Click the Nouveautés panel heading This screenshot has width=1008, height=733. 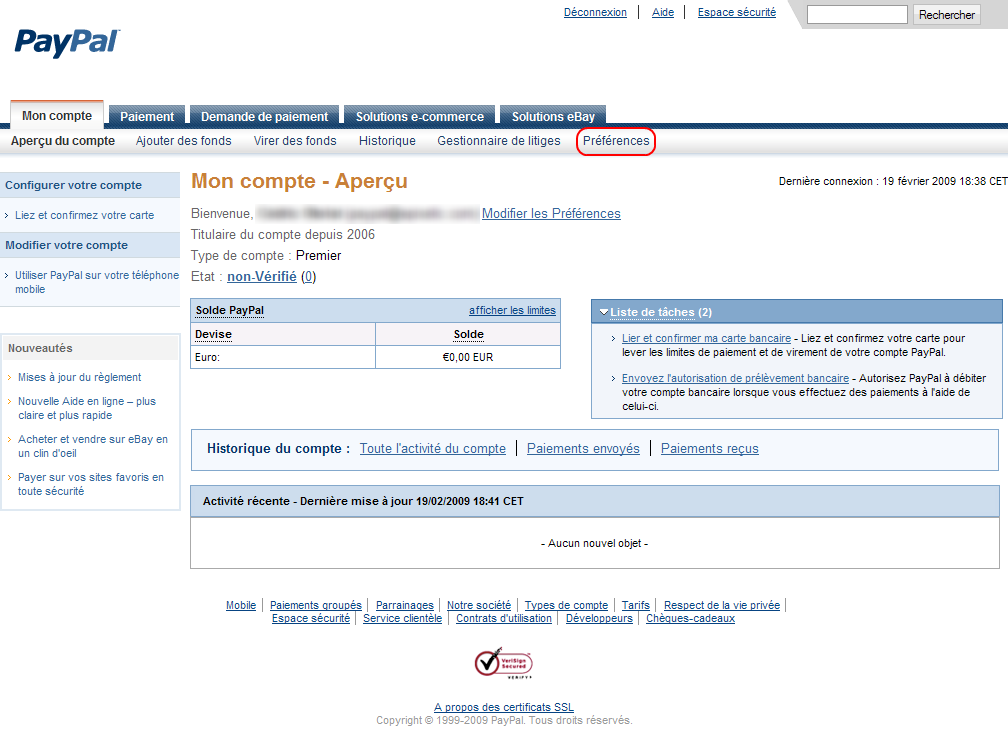[40, 348]
